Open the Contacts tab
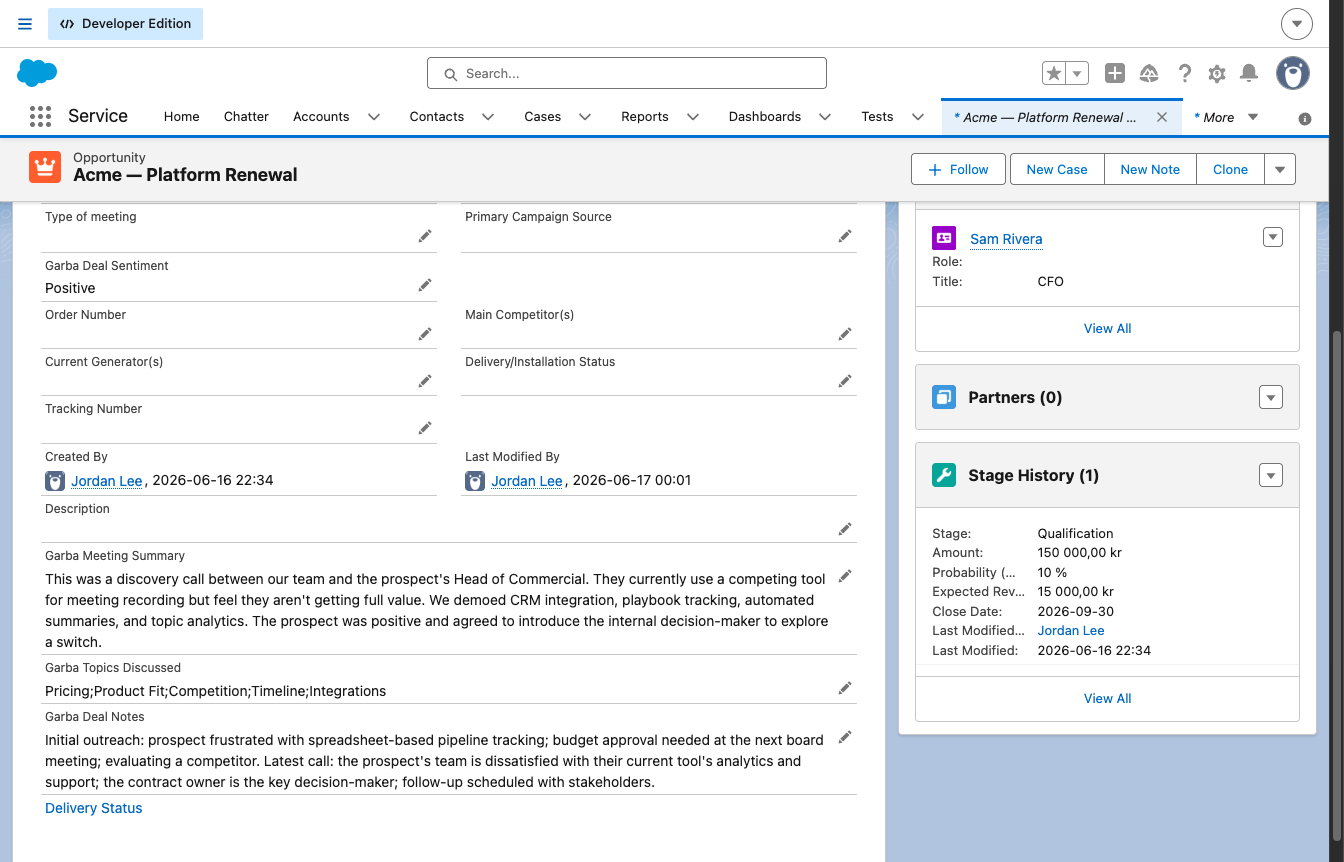 (437, 117)
